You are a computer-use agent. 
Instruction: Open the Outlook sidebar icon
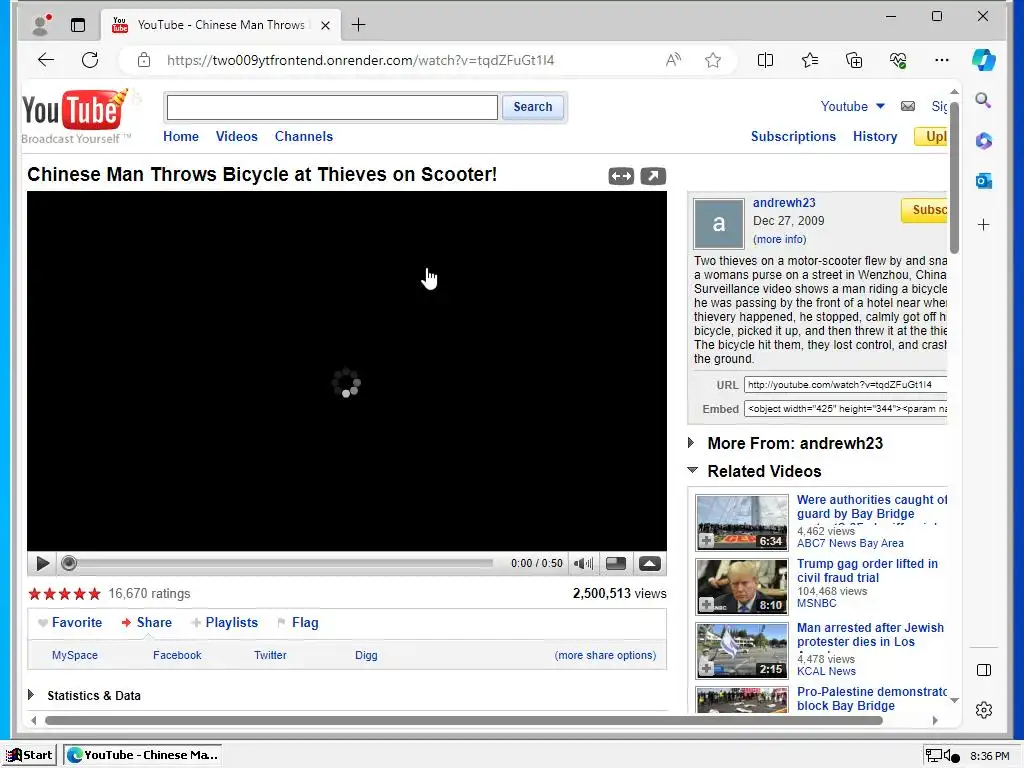click(x=984, y=181)
